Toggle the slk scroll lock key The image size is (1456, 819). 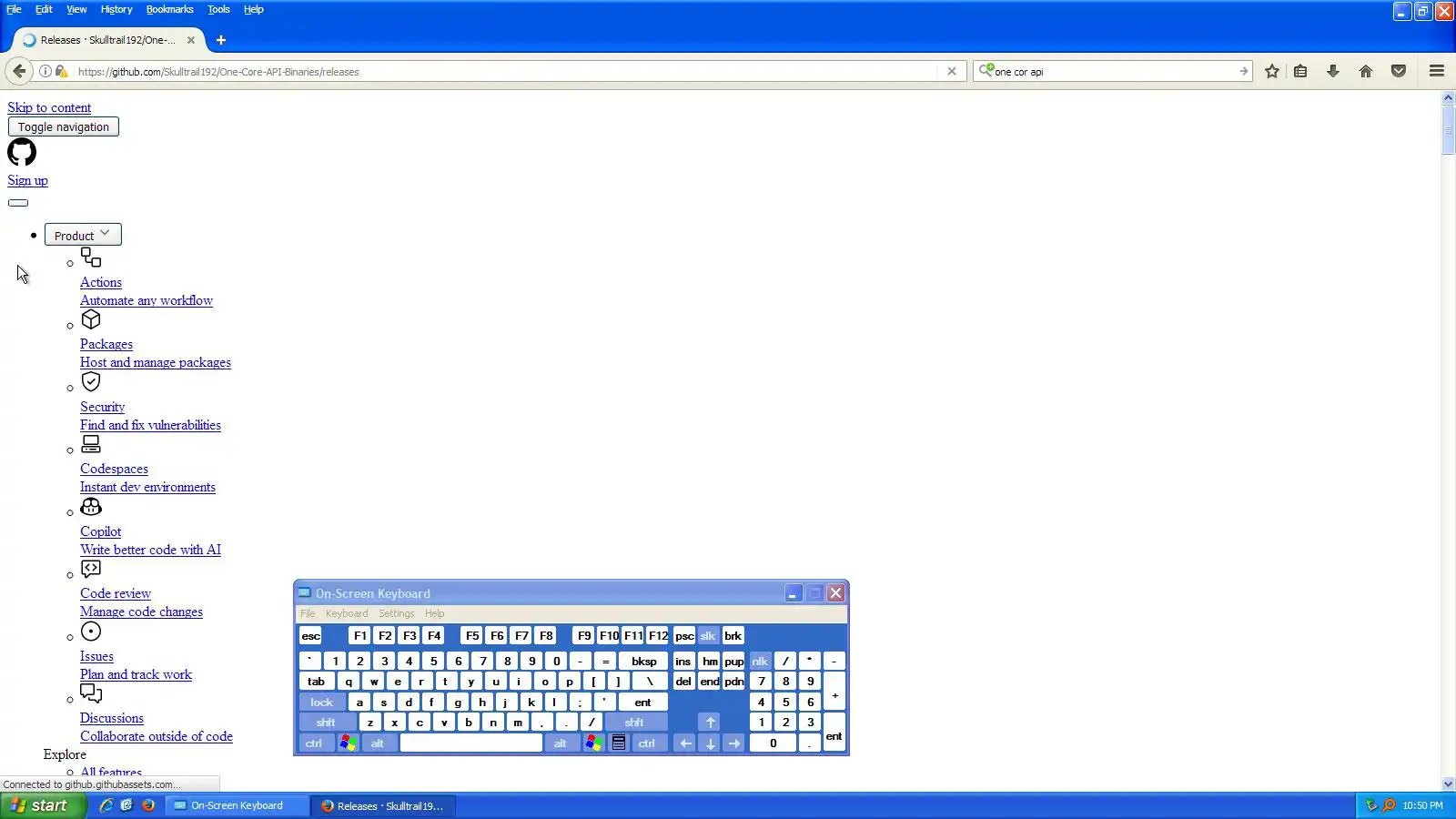click(708, 636)
